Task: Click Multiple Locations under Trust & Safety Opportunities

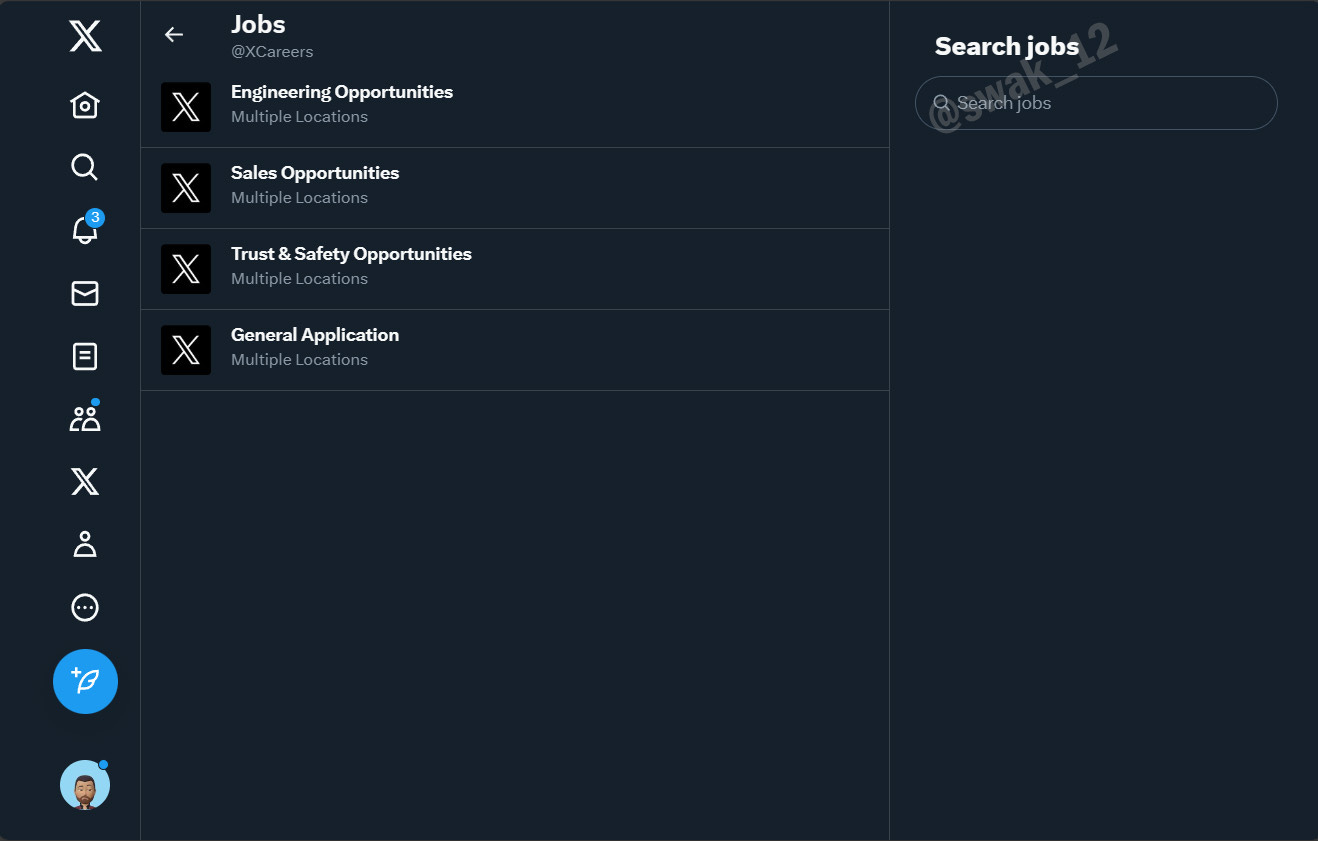Action: (299, 278)
